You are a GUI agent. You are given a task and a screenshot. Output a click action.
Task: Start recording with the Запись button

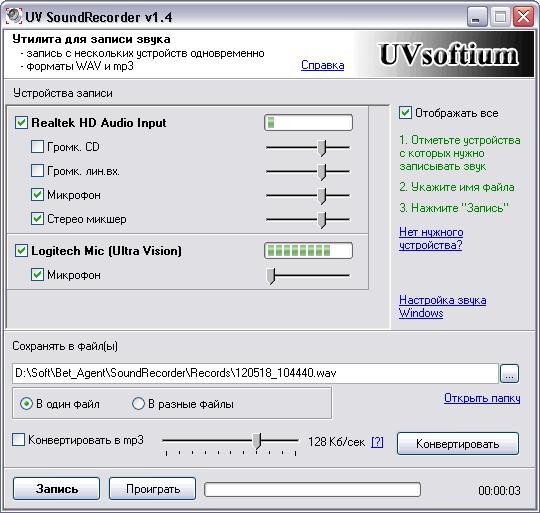coord(56,489)
